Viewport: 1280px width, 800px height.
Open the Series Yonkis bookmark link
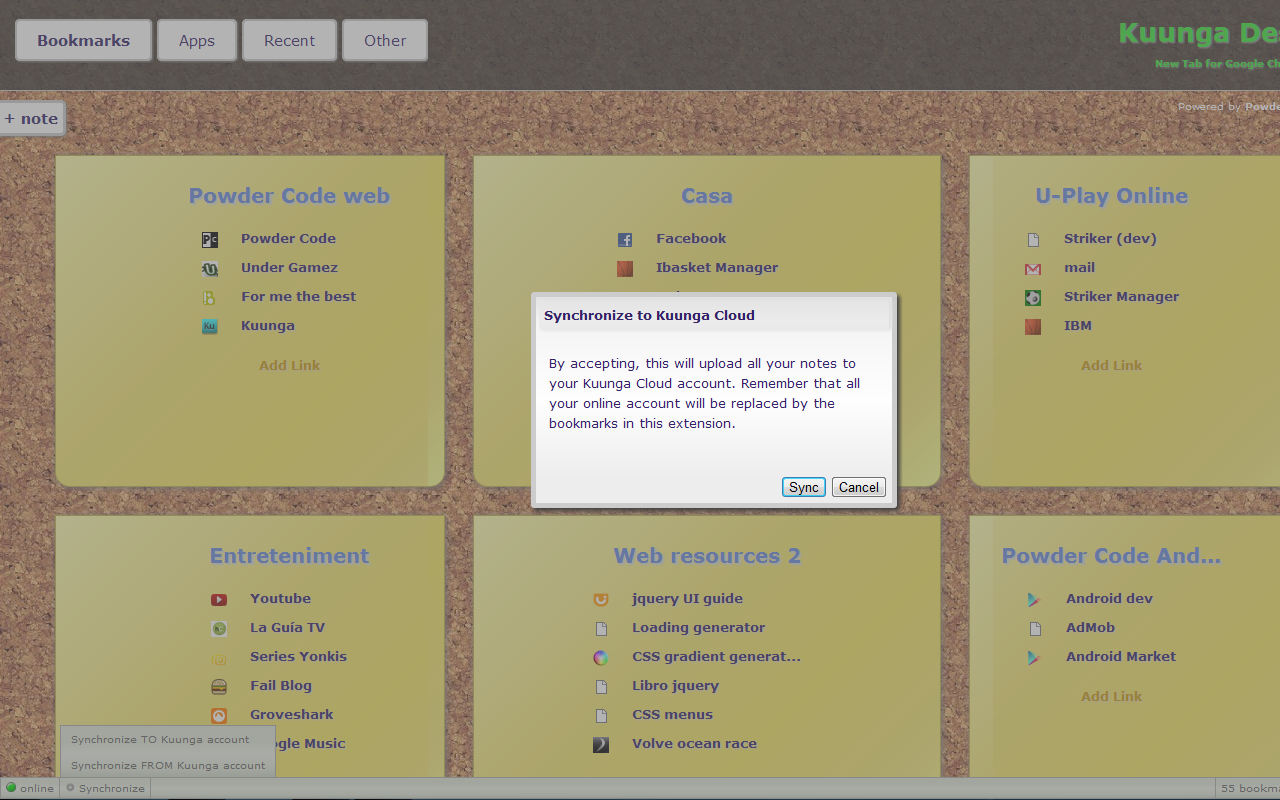[298, 657]
